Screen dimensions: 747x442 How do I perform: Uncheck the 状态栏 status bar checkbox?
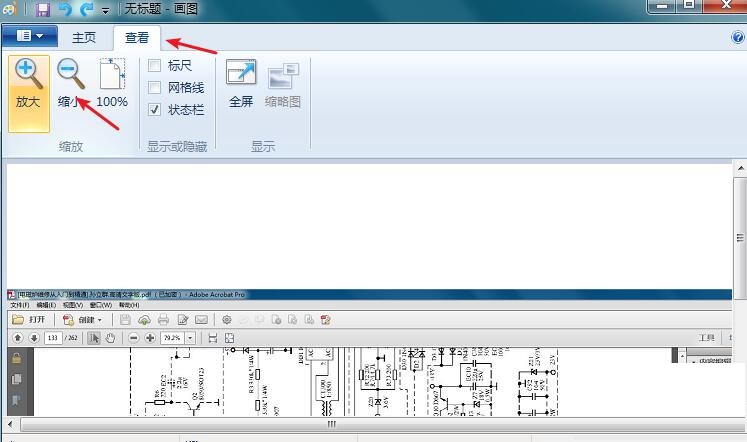[155, 110]
